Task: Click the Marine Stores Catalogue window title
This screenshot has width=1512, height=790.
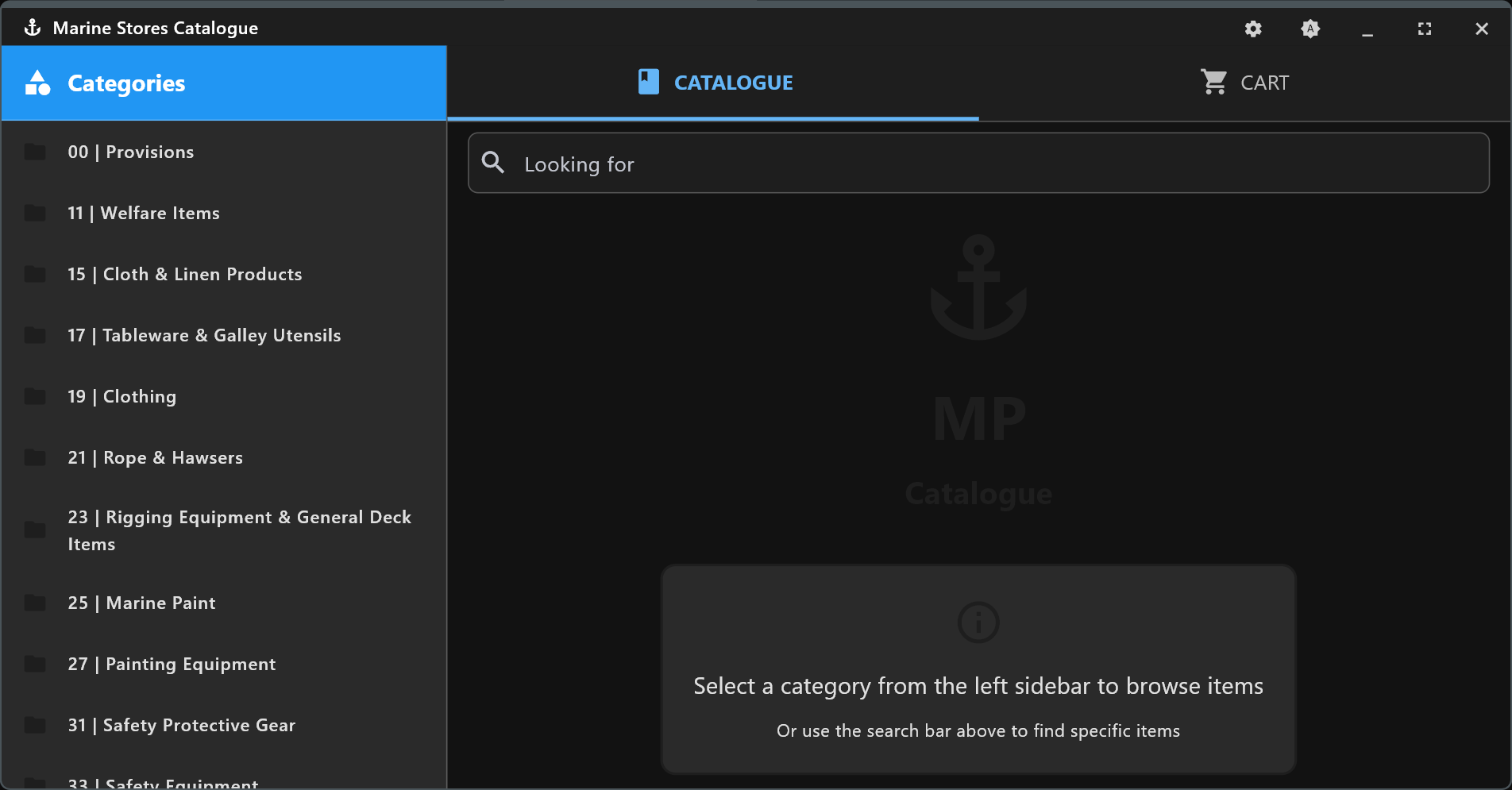Action: pyautogui.click(x=156, y=28)
